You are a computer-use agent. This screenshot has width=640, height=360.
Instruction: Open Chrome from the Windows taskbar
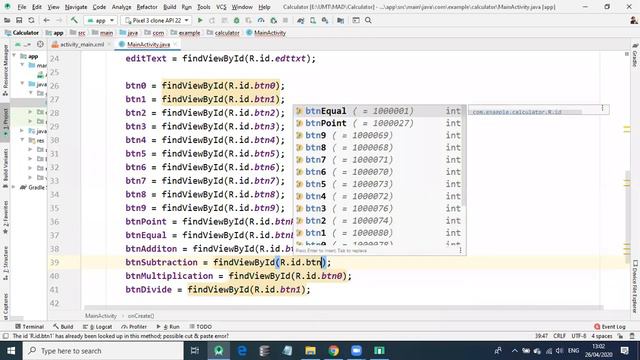333,351
